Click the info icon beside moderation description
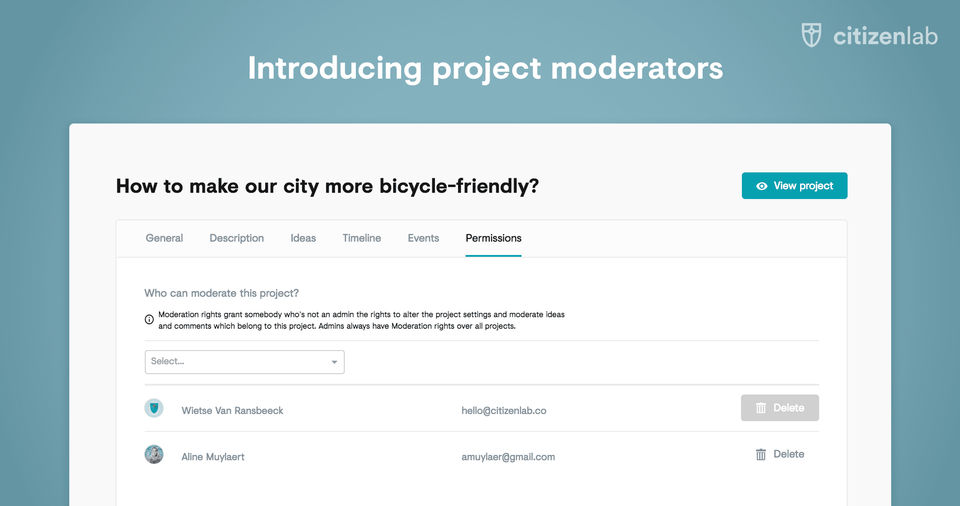The width and height of the screenshot is (960, 506). click(150, 320)
